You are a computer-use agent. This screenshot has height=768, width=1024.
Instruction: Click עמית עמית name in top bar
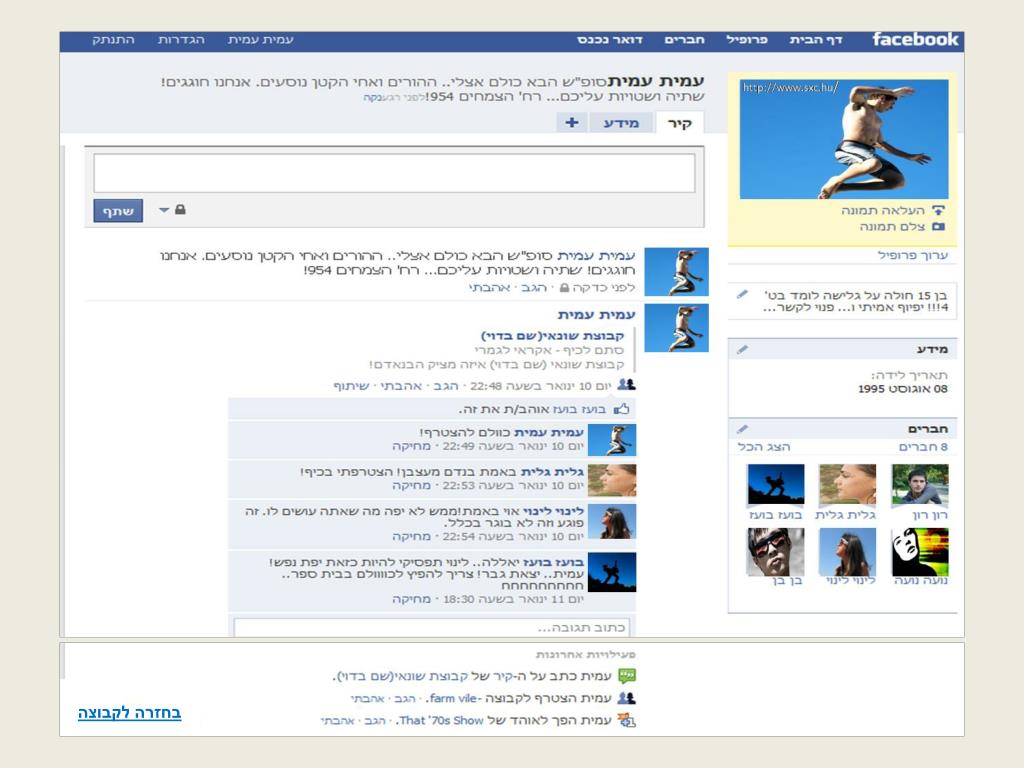pos(261,40)
